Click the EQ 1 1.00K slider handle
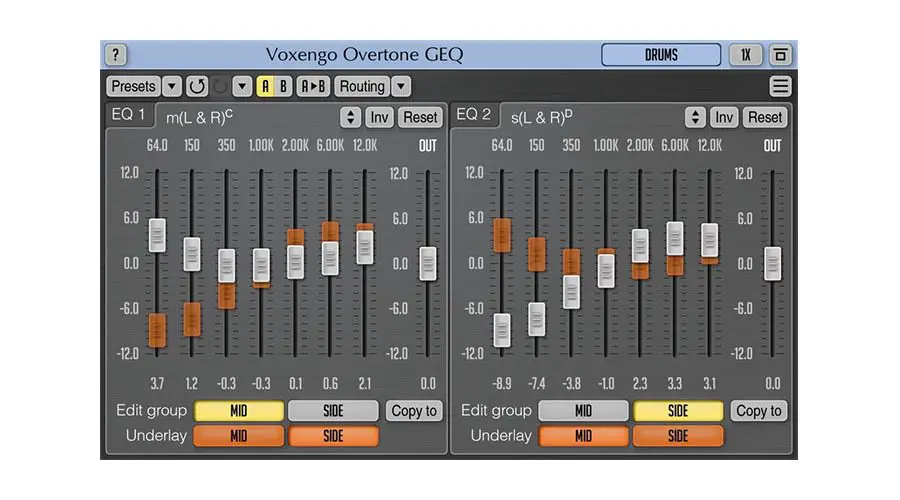The height and width of the screenshot is (500, 900). point(261,265)
